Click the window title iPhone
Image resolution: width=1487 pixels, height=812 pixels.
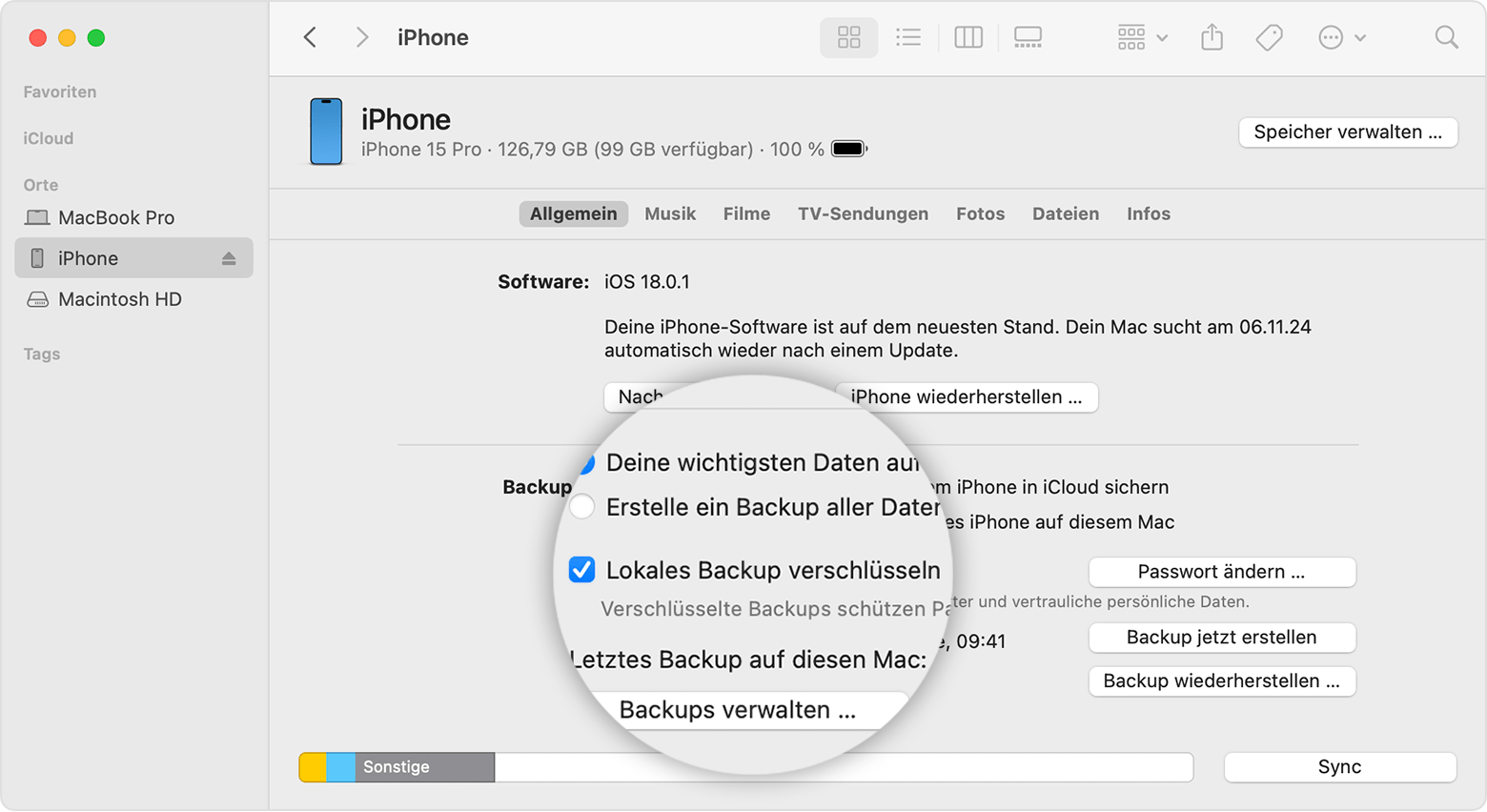[x=433, y=37]
